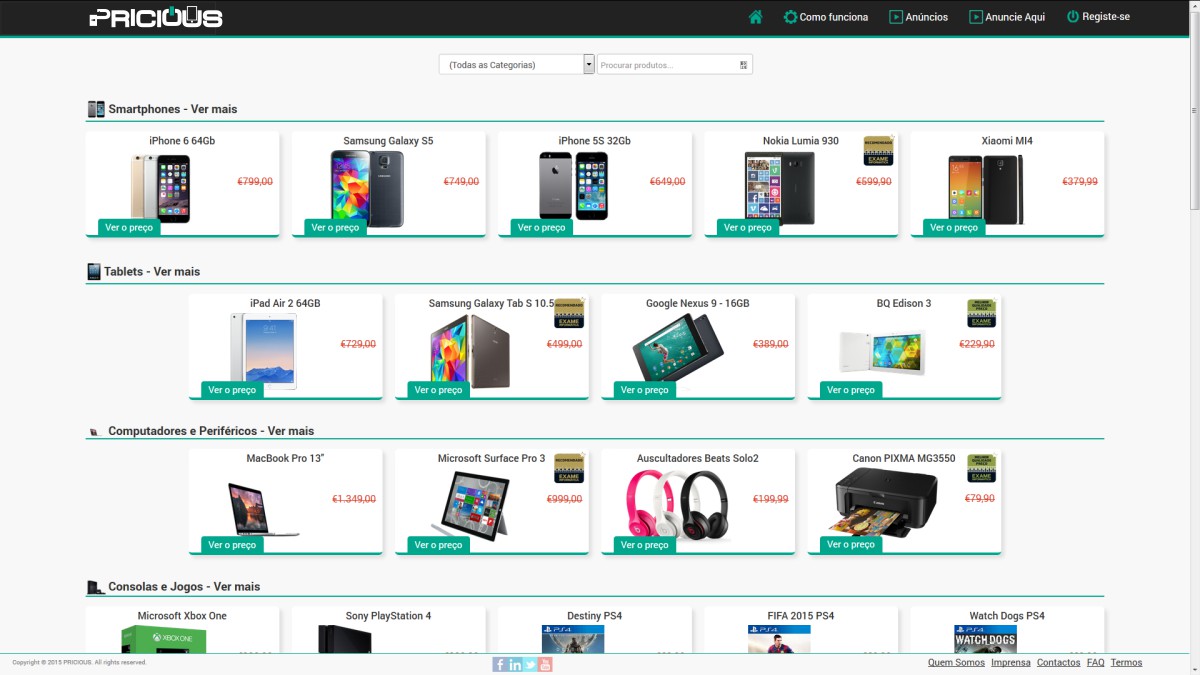This screenshot has height=675, width=1200.
Task: Click the gear icon beside Como funciona
Action: (x=790, y=17)
